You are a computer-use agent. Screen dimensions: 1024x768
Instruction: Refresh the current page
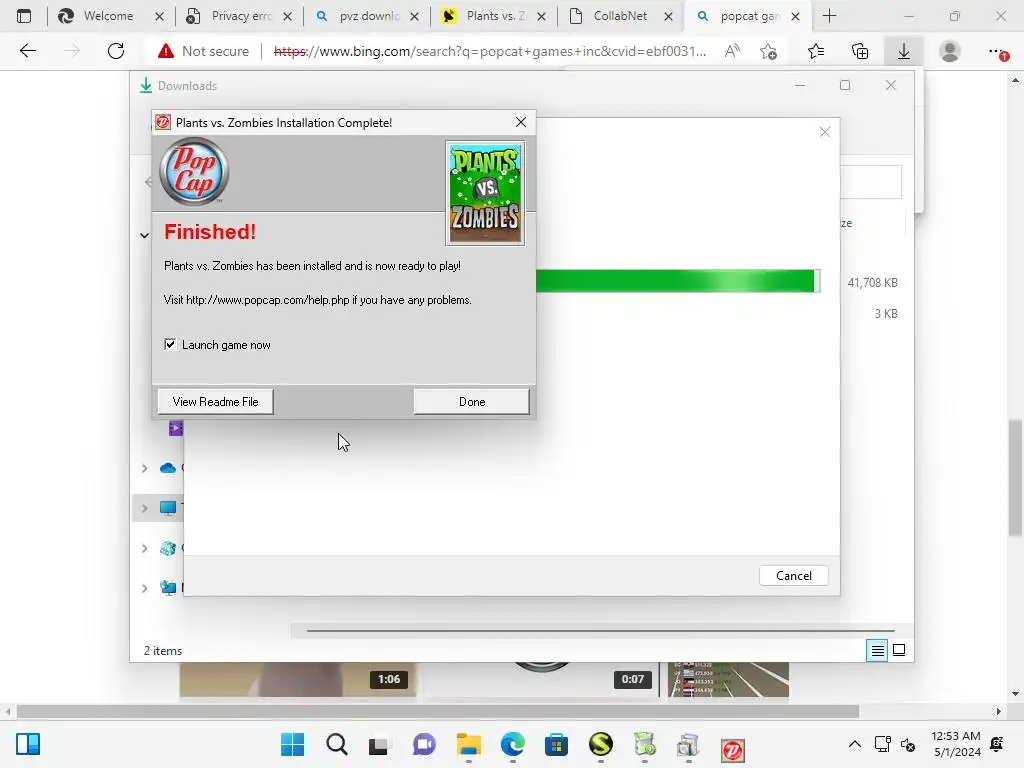tap(116, 51)
